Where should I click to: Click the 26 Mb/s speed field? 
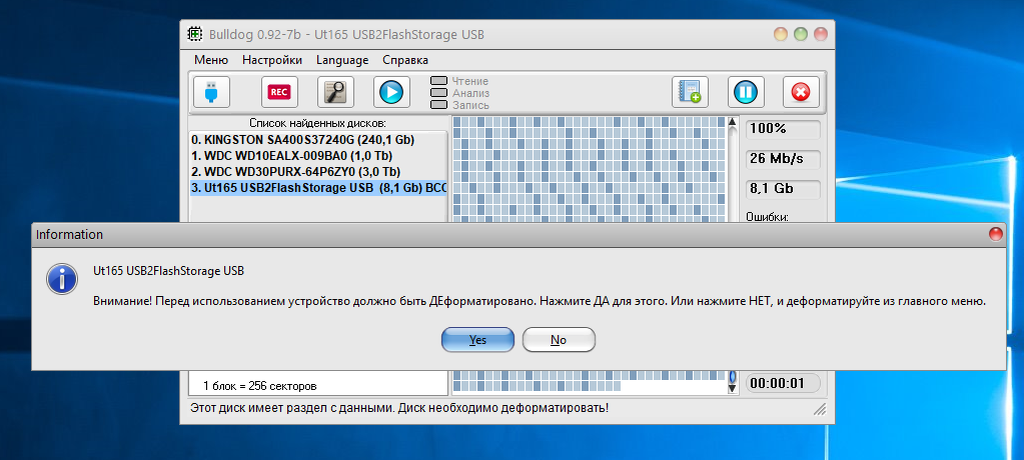pos(783,159)
